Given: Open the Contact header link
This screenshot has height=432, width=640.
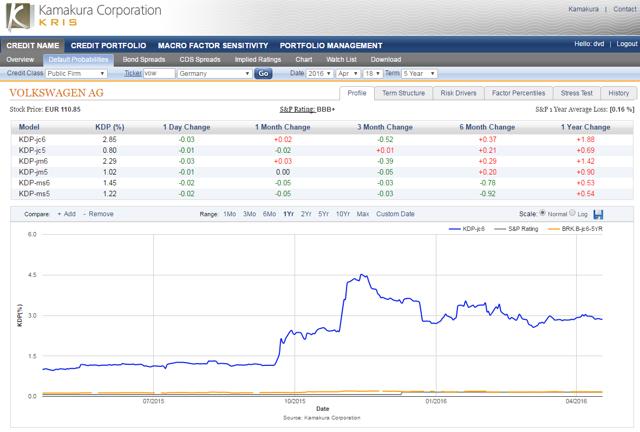Looking at the screenshot, I should pos(624,9).
